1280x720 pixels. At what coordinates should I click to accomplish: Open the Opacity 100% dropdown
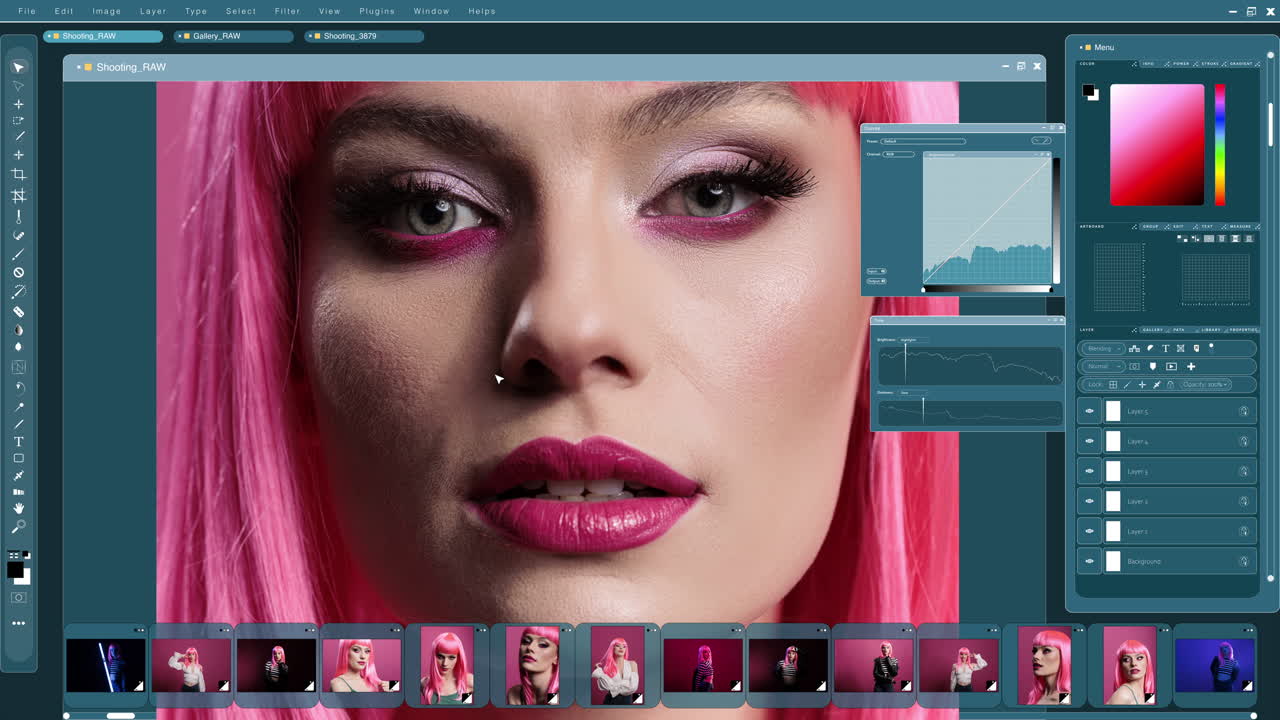click(1206, 385)
